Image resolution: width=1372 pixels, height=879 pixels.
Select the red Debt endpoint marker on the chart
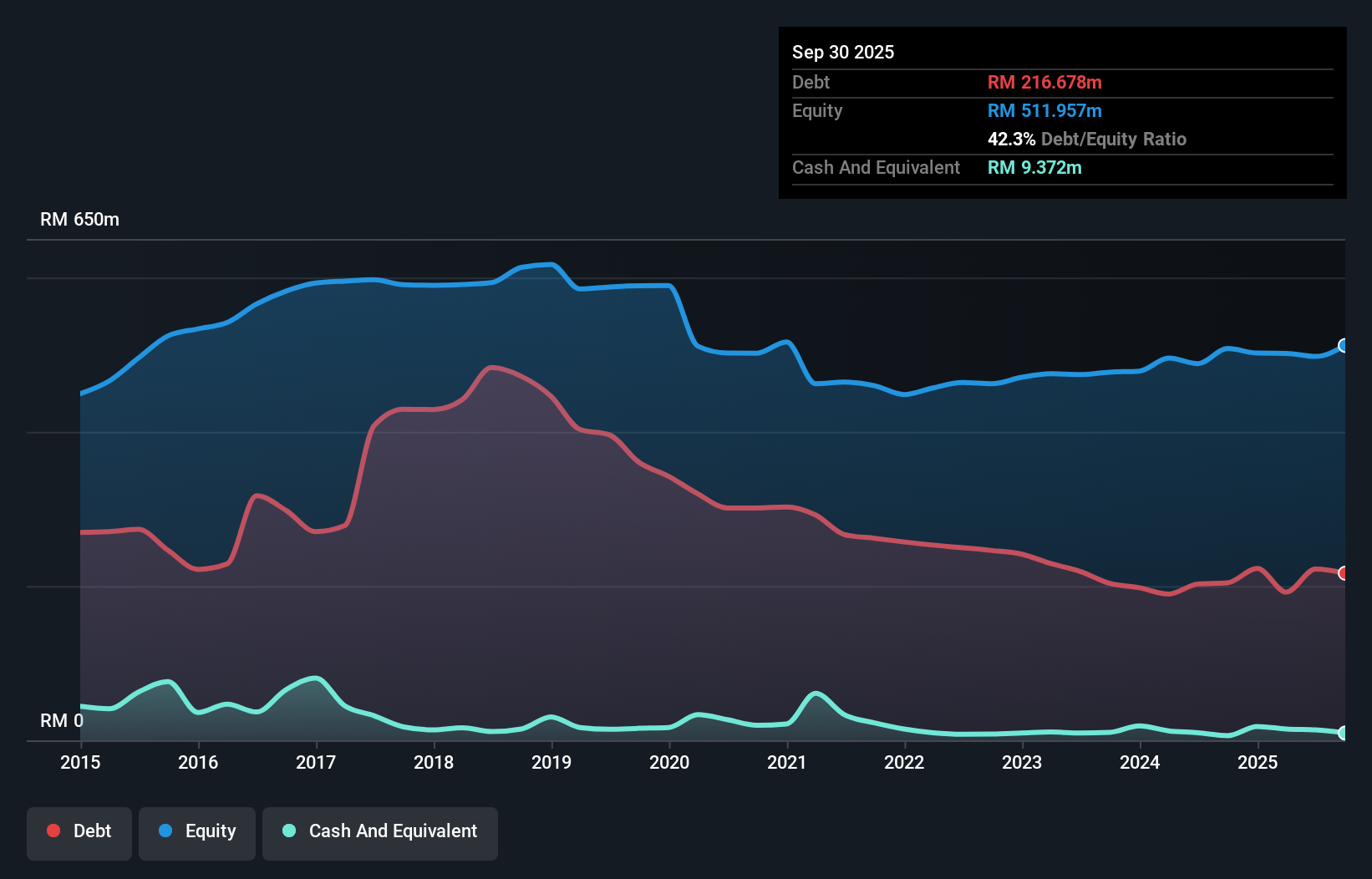tap(1344, 573)
